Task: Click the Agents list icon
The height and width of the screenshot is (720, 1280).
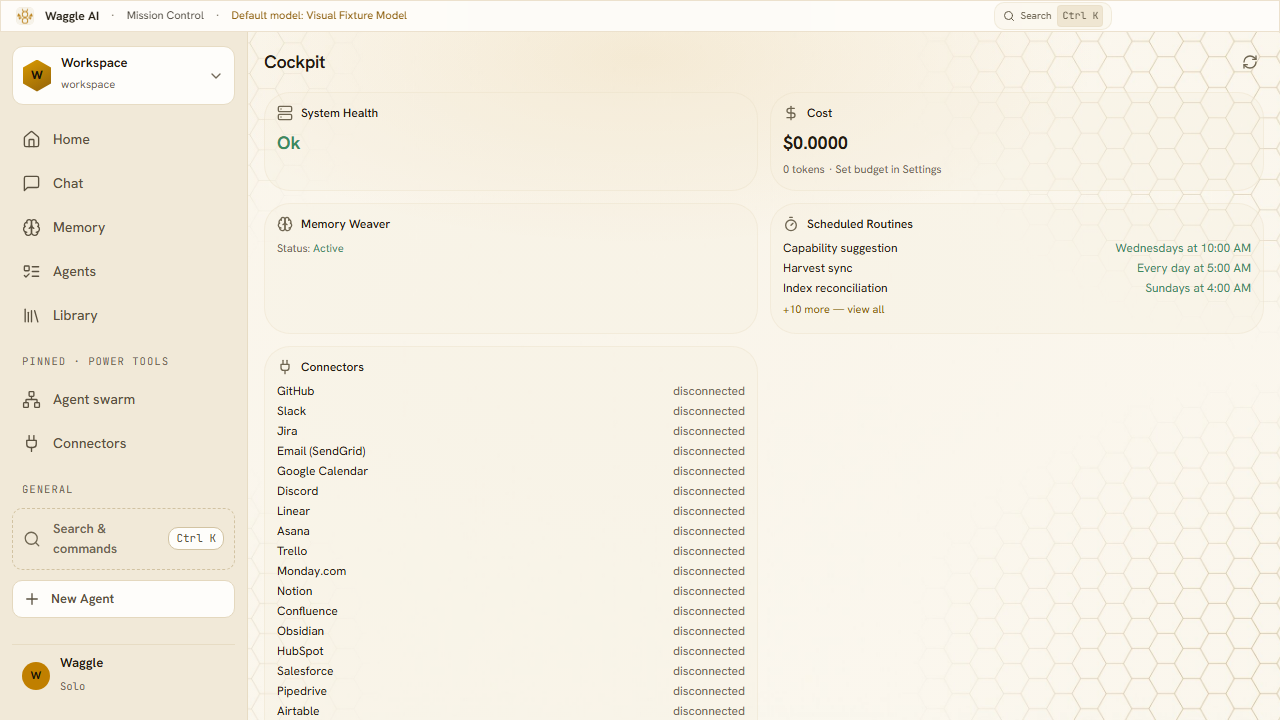Action: tap(32, 271)
